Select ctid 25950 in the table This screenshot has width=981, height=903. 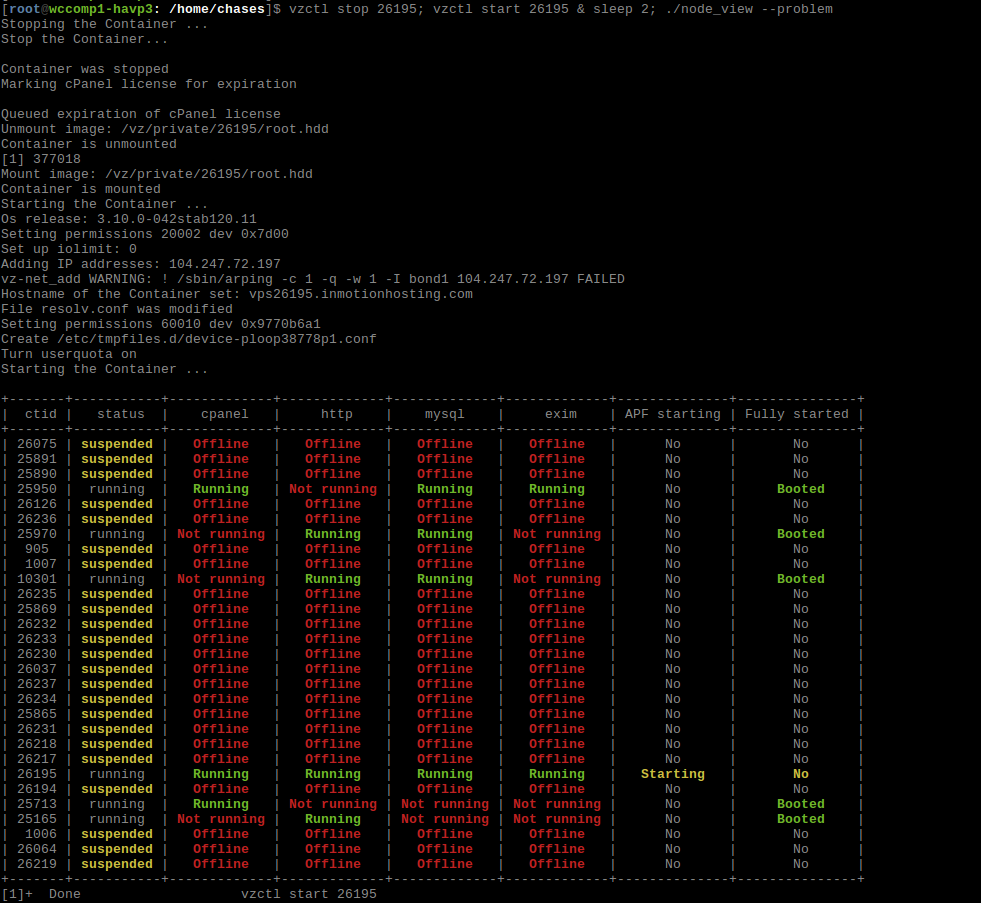(37, 489)
